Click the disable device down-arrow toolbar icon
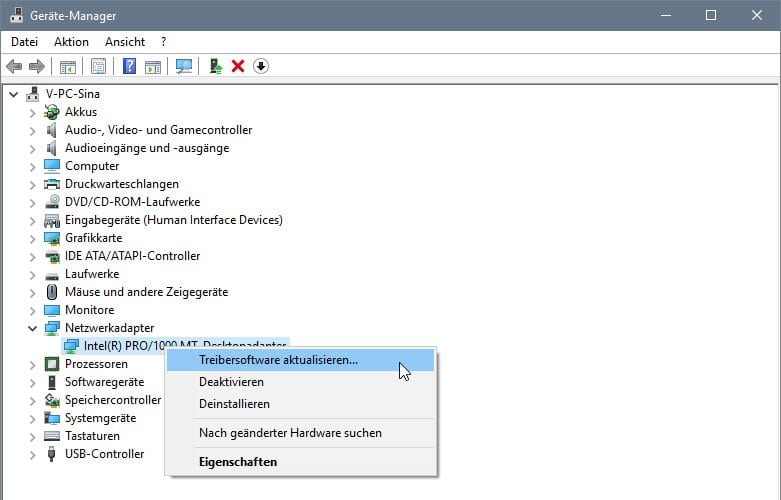The width and height of the screenshot is (781, 500). coord(261,66)
